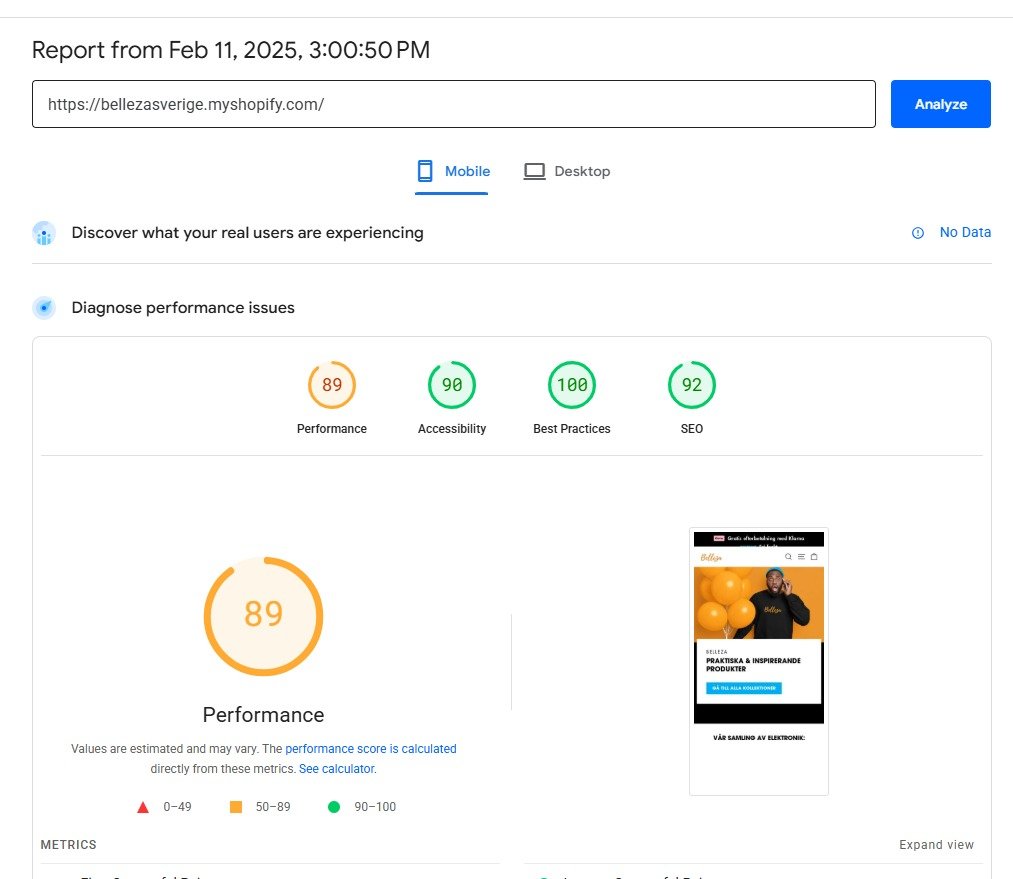The image size is (1013, 879).
Task: Open the See calculator link
Action: (337, 768)
